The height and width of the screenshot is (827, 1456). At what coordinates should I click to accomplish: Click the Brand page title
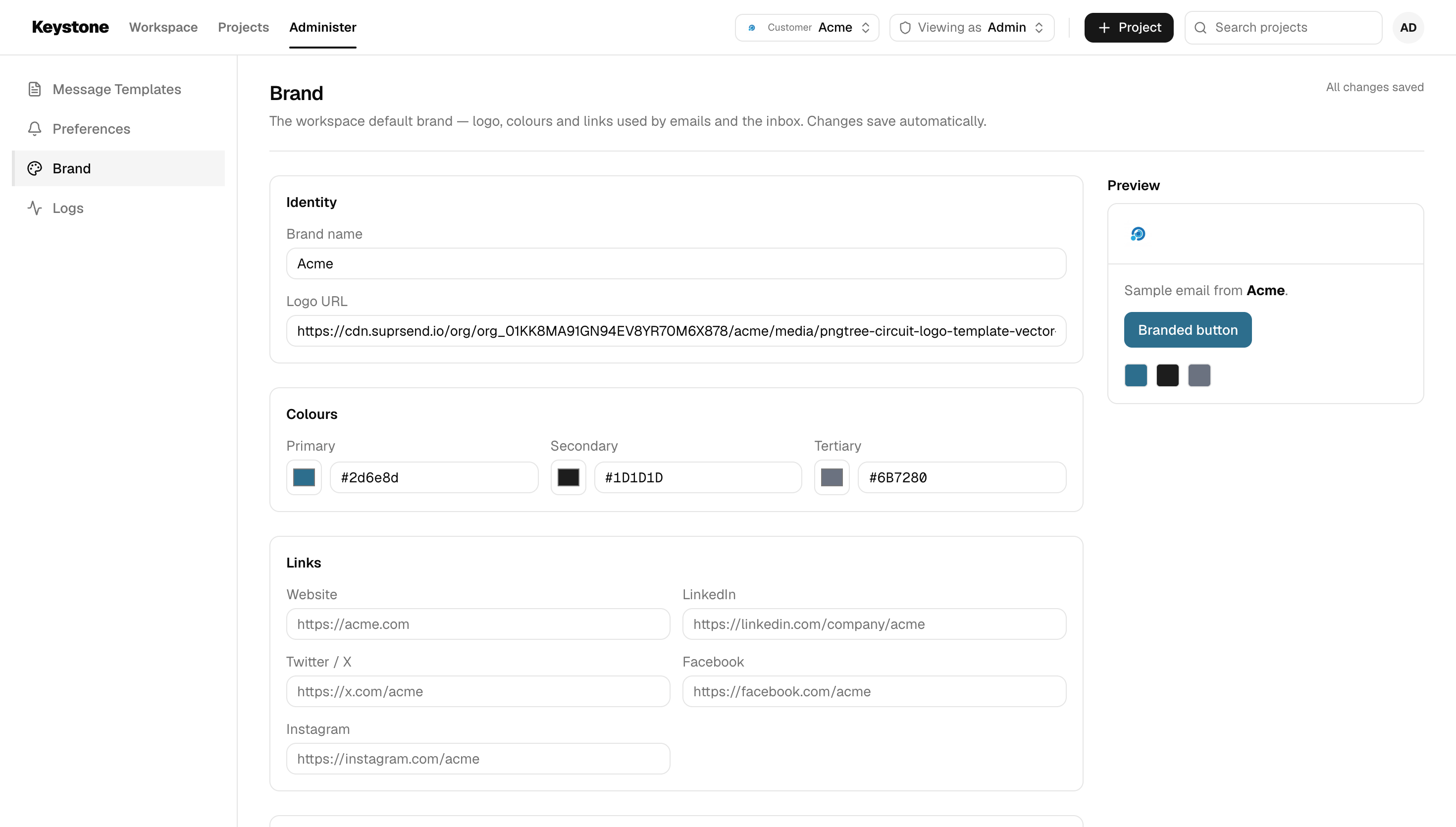tap(296, 93)
